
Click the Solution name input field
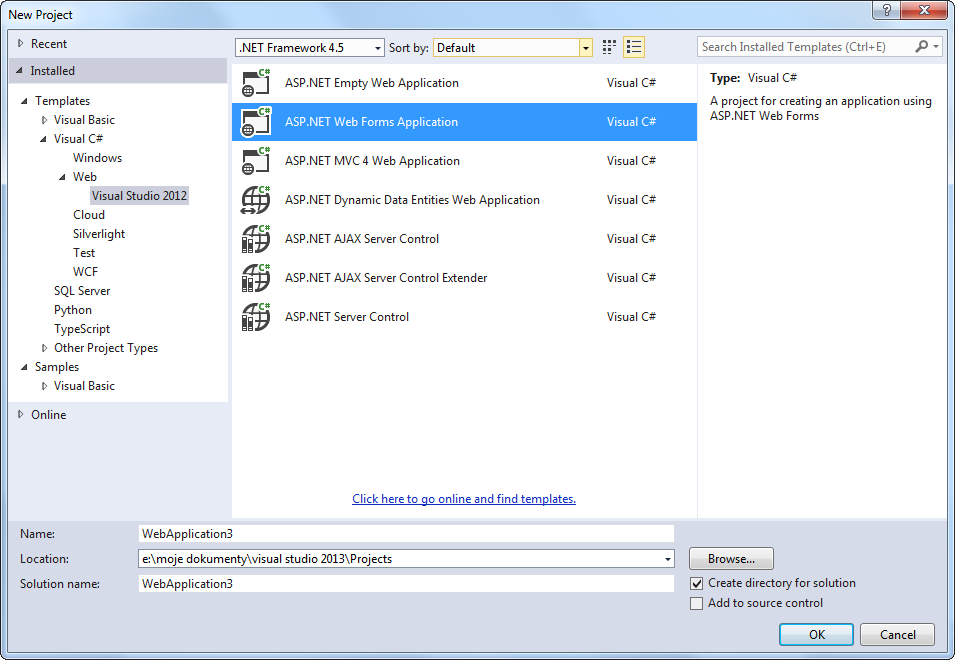click(406, 583)
